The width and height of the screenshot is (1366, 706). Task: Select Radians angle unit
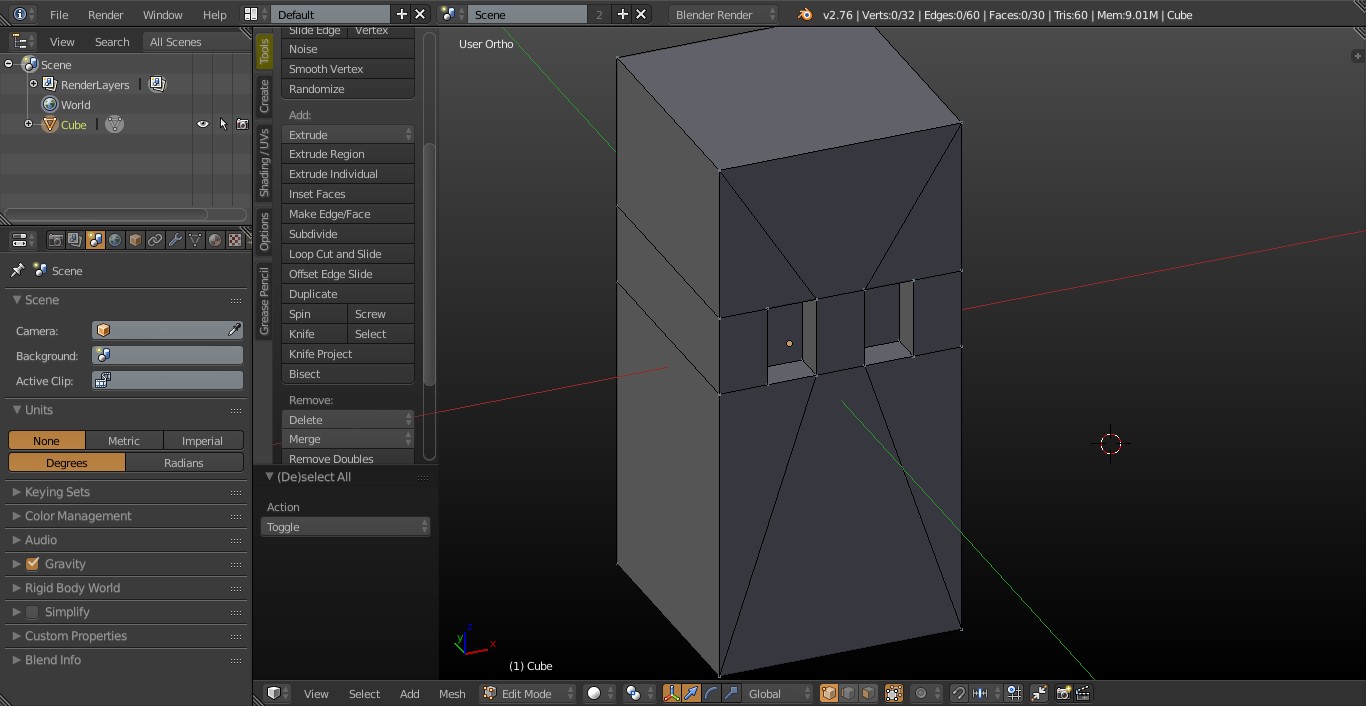(x=184, y=463)
